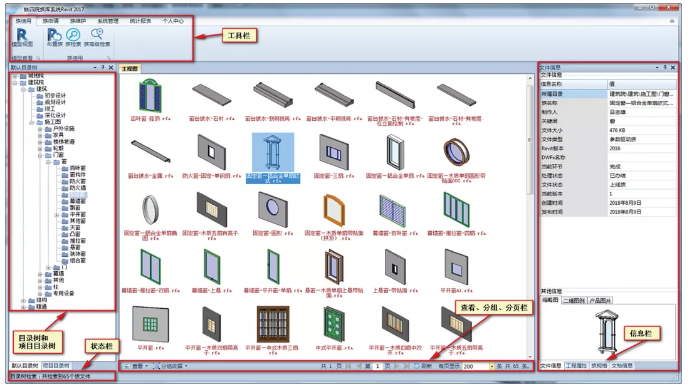Open the 工程属性 info tab
The width and height of the screenshot is (693, 390).
coord(576,366)
